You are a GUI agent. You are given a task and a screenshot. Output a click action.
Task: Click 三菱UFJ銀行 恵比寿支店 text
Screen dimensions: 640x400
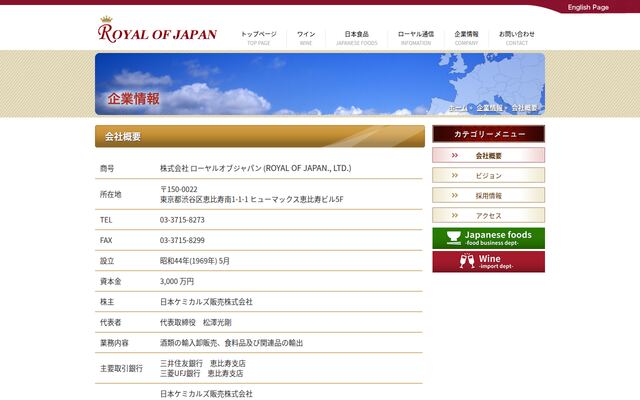202,373
